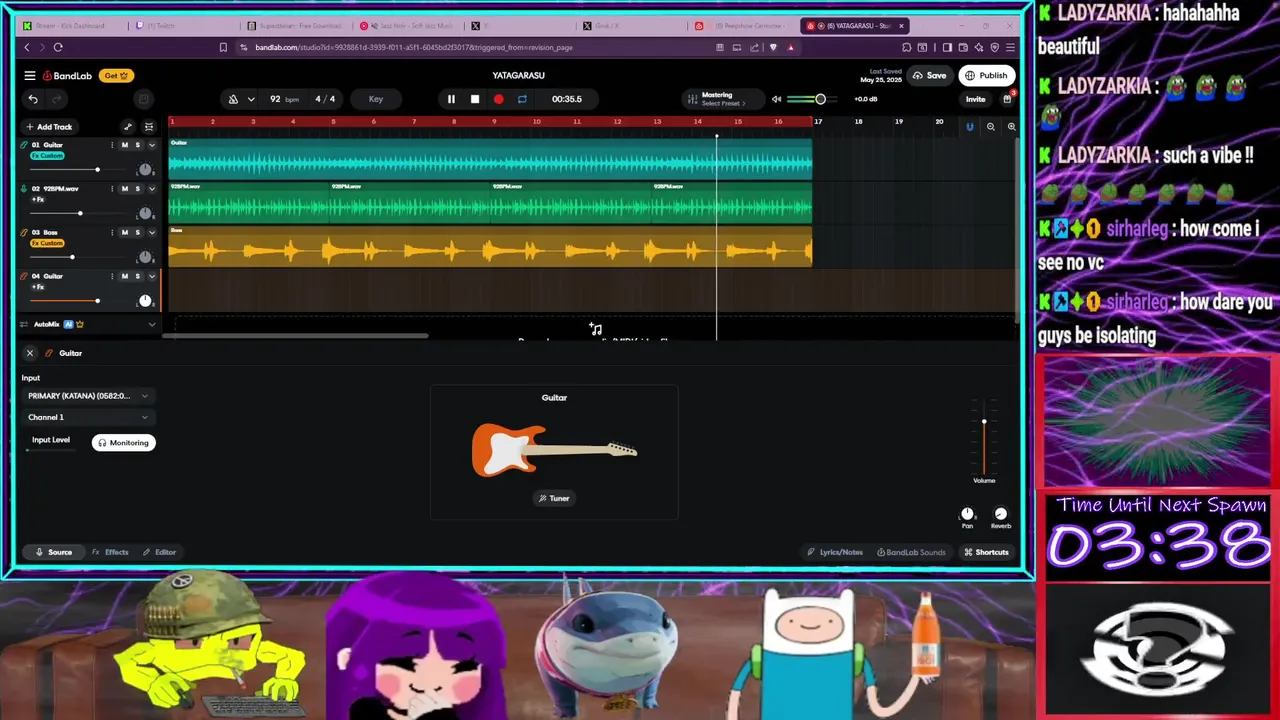Viewport: 1280px width, 720px height.
Task: Toggle the magnet snap-to-grid icon
Action: tap(969, 127)
